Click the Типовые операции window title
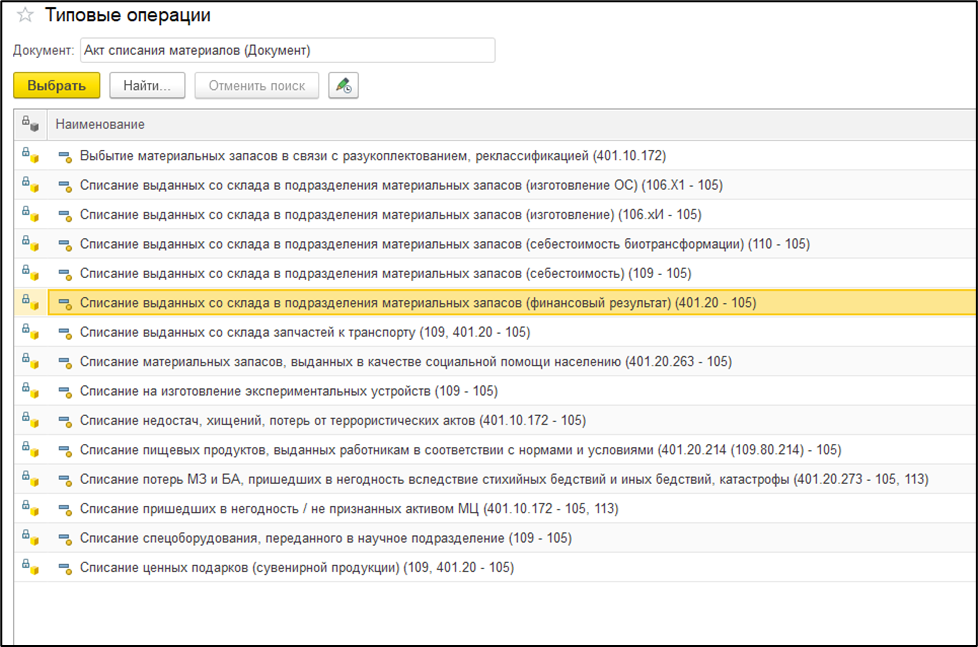Screen dimensions: 978x647 tap(128, 15)
